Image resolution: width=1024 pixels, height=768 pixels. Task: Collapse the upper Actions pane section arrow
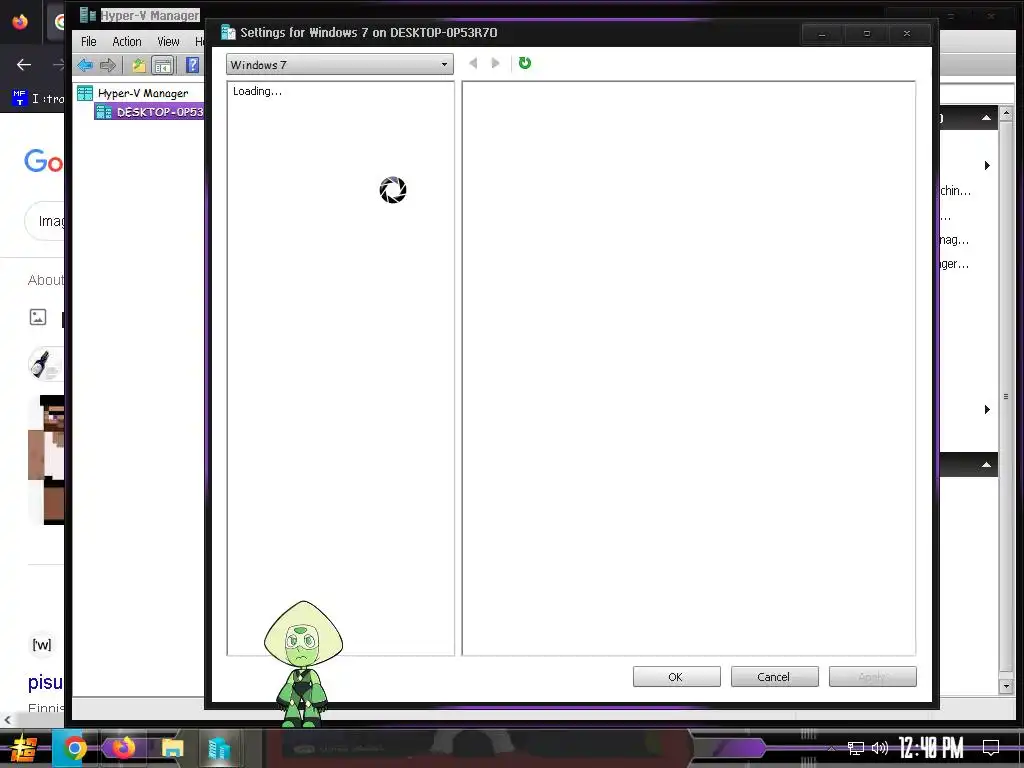(x=986, y=118)
